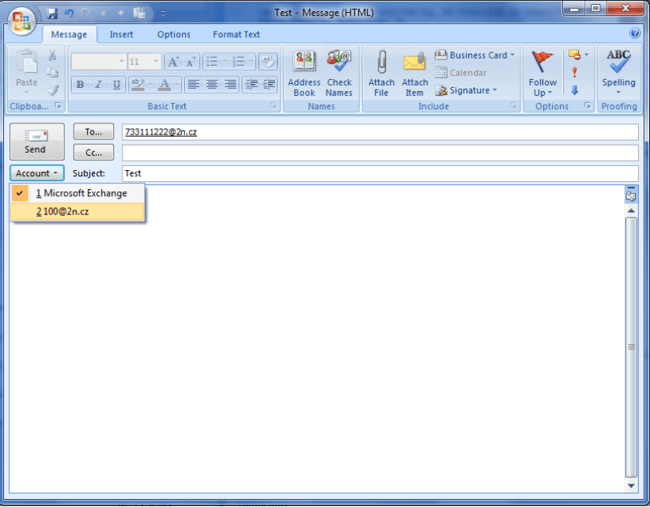Image resolution: width=650 pixels, height=507 pixels.
Task: Open the Business Card dropdown
Action: coord(475,55)
